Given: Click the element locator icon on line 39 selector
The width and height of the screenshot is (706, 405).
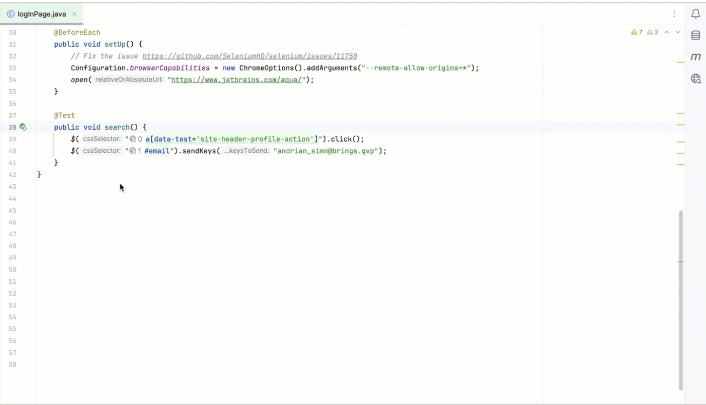Looking at the screenshot, I should [133, 139].
